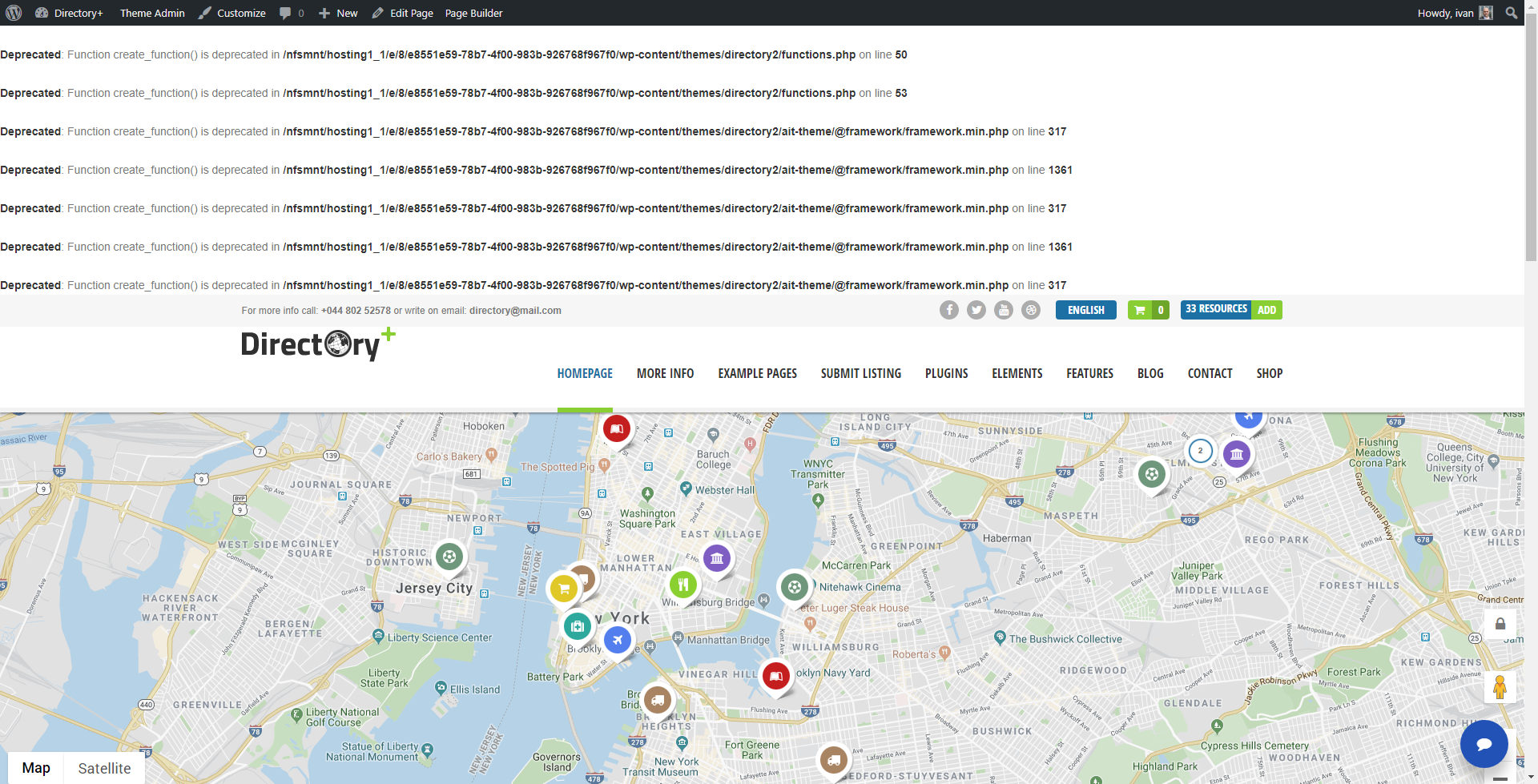Click the green ADD button
Screen dimensions: 1538x784
point(1266,310)
